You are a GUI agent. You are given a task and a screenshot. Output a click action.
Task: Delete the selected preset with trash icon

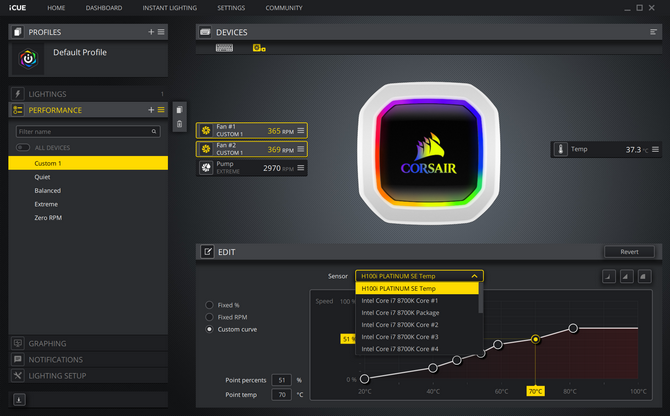(x=179, y=124)
